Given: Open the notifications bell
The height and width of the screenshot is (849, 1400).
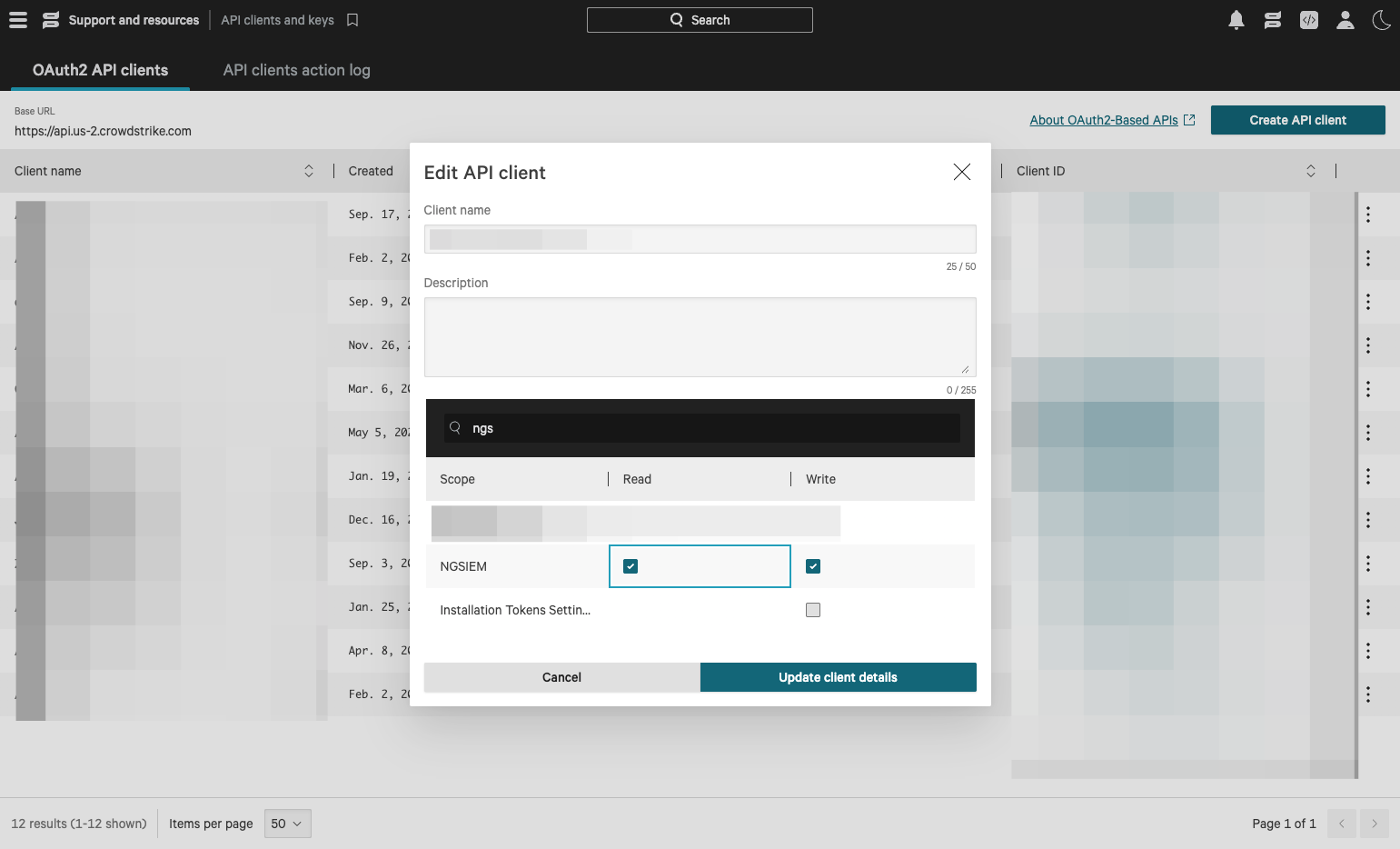Looking at the screenshot, I should [1236, 20].
